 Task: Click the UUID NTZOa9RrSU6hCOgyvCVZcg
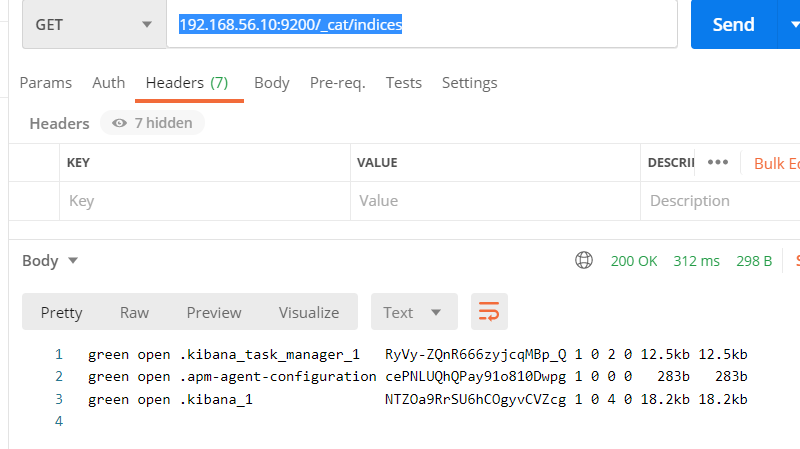click(x=476, y=399)
